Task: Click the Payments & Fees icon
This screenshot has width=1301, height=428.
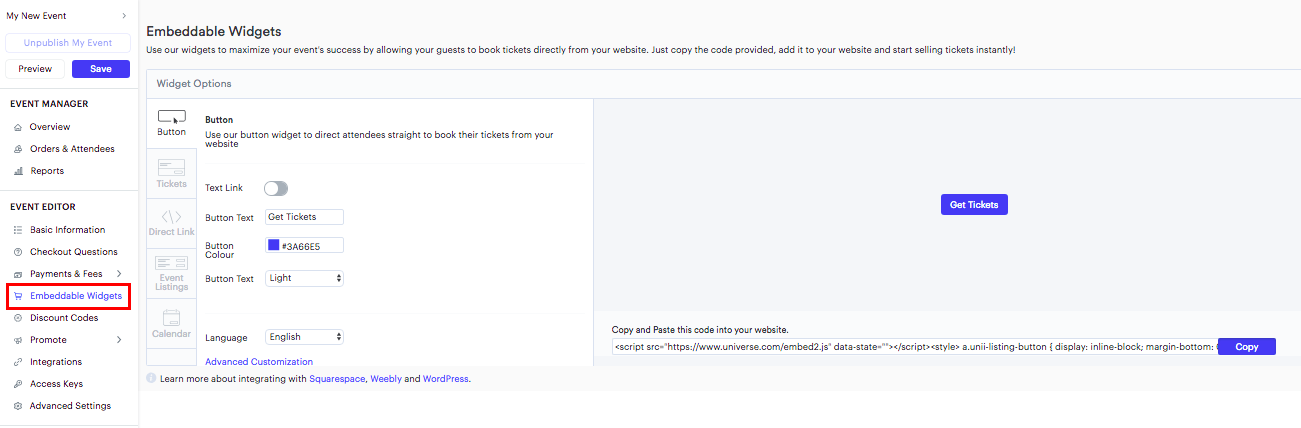Action: click(x=17, y=274)
